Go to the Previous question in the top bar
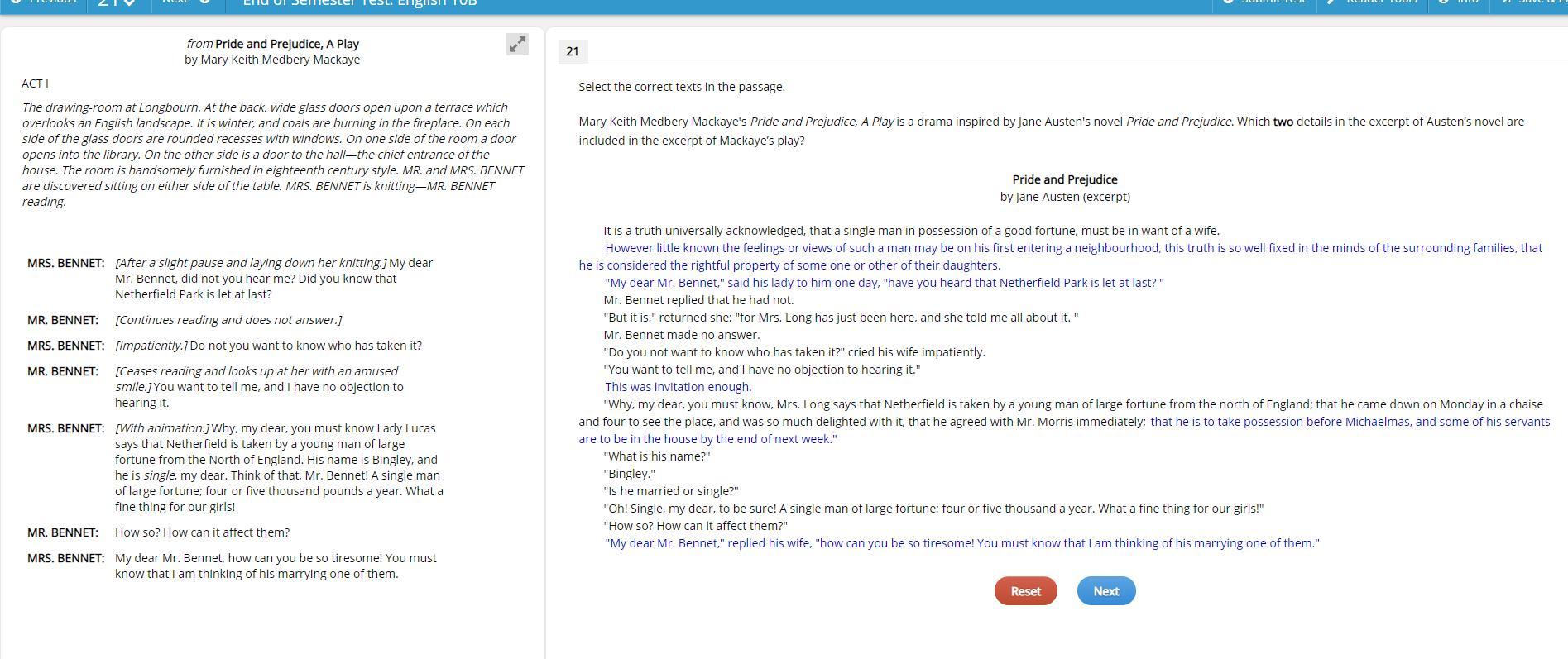The height and width of the screenshot is (659, 1568). point(43,3)
